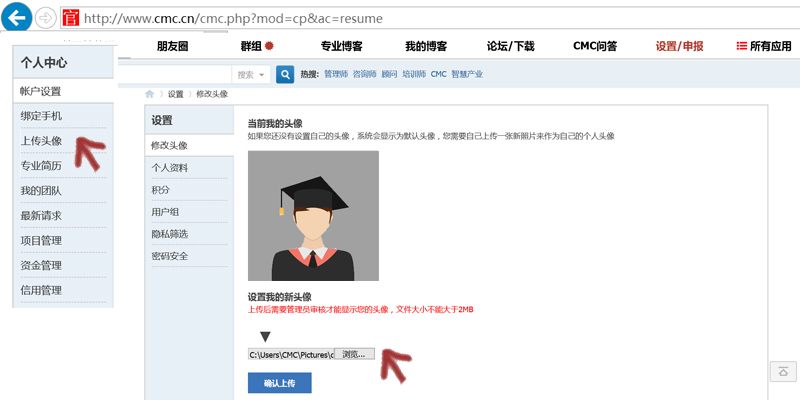Screen dimensions: 800x400
Task: Click 修改头像 in the breadcrumb
Action: (x=212, y=94)
